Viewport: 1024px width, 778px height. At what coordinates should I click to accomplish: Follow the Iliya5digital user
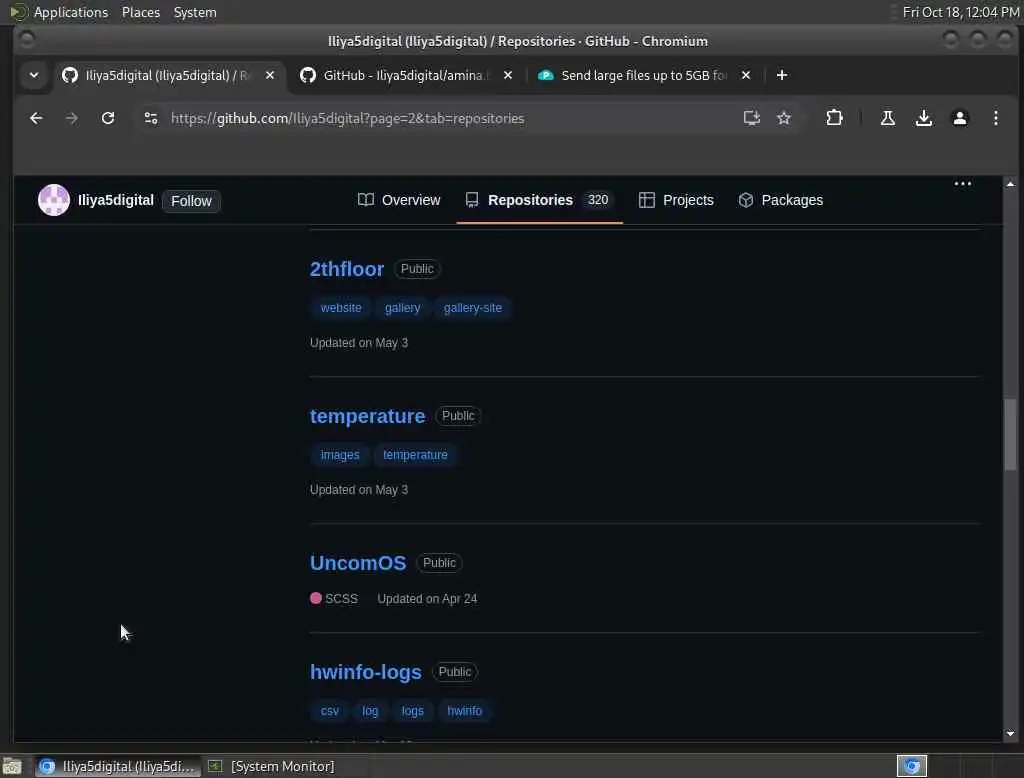coord(191,201)
